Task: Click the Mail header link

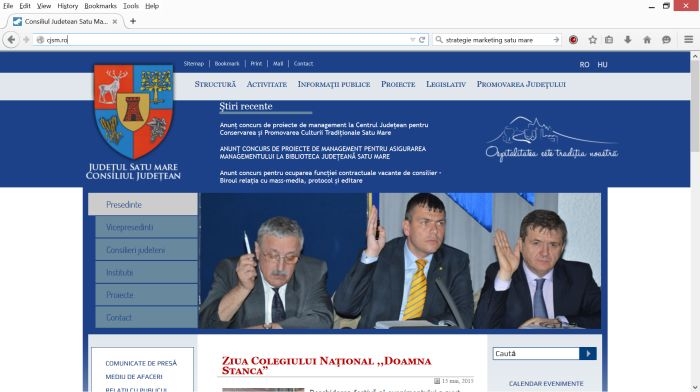Action: click(278, 63)
